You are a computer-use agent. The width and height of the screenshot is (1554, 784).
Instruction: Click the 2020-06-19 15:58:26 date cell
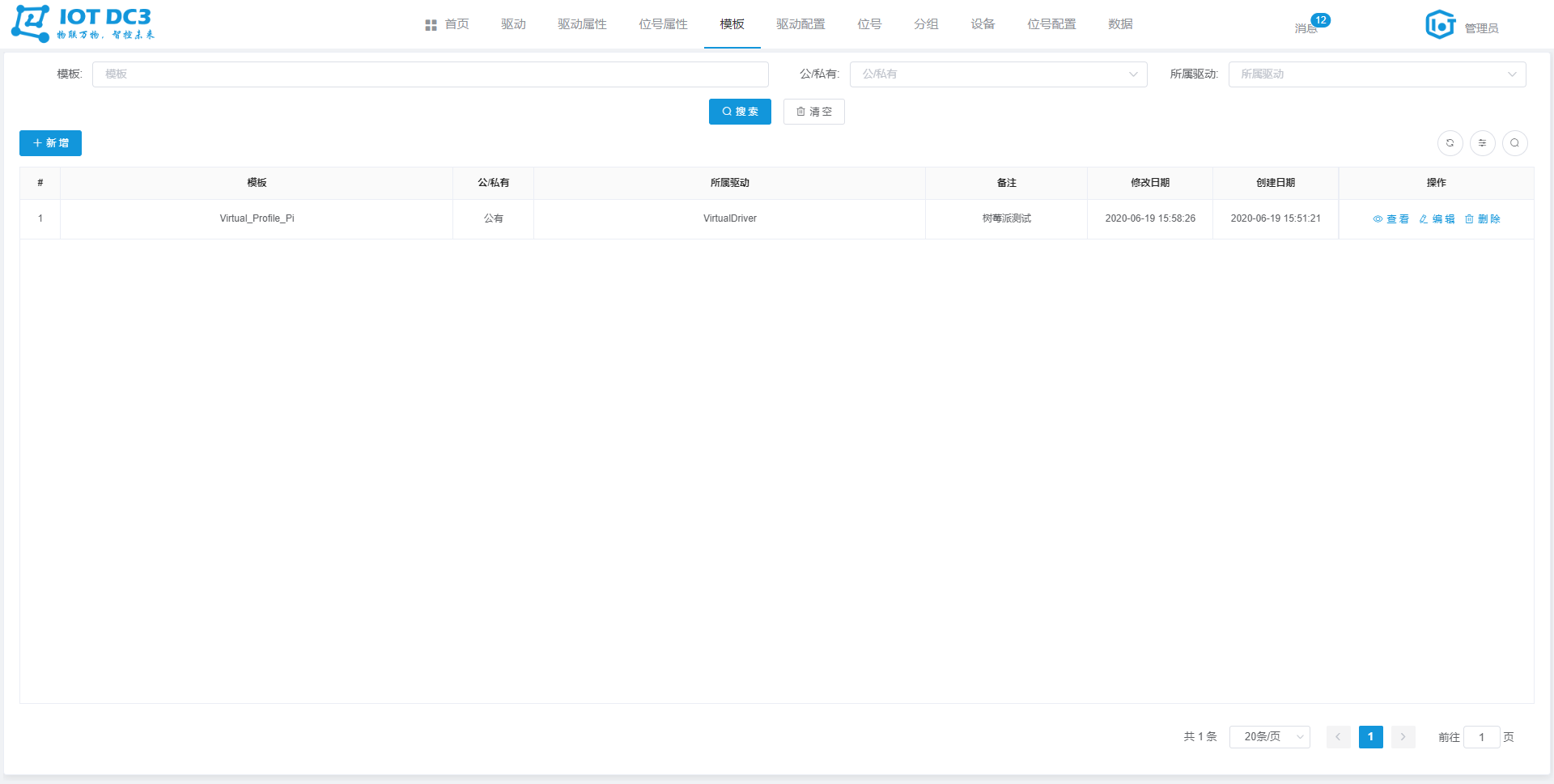[x=1150, y=218]
